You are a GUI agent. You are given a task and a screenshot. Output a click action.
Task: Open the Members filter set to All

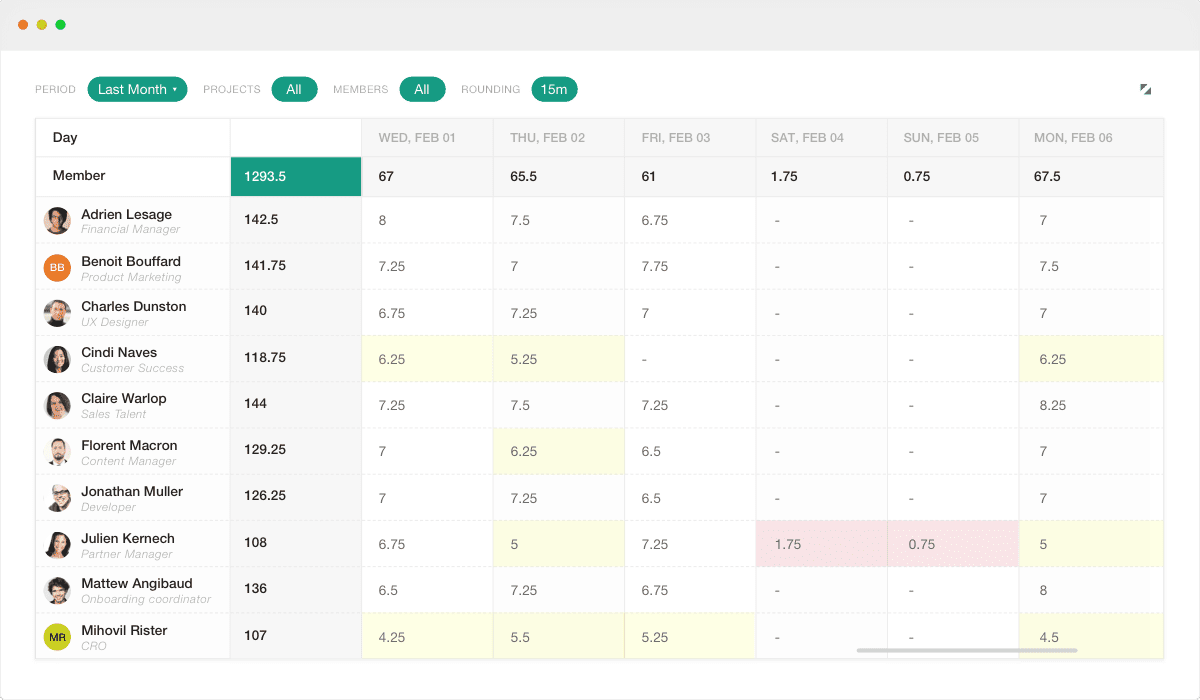(422, 89)
